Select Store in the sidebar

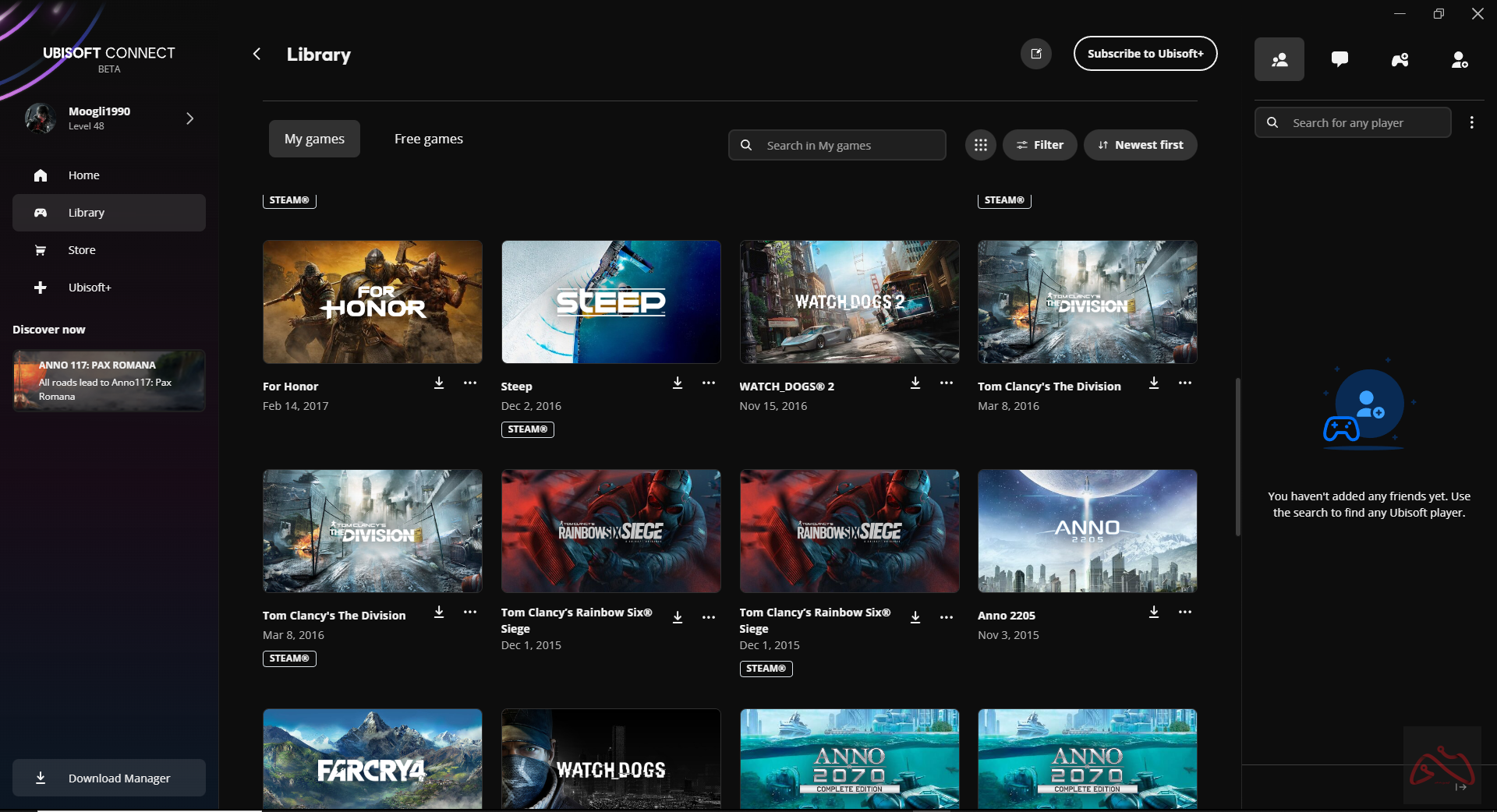click(82, 250)
